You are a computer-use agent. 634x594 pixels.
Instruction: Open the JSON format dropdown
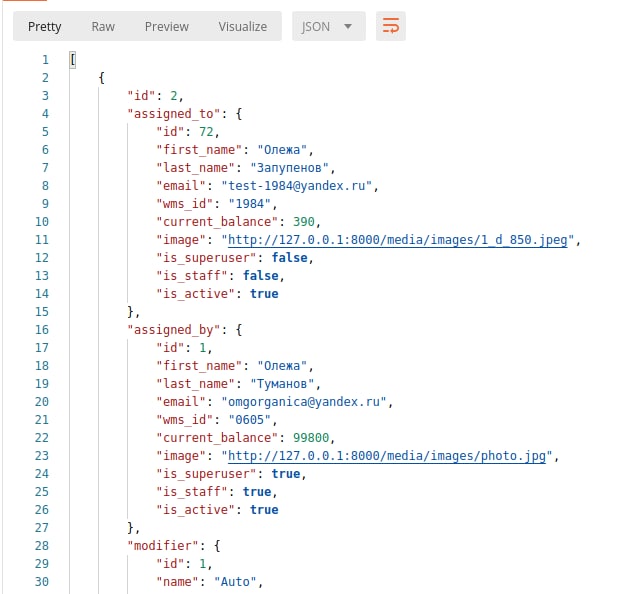pos(329,27)
